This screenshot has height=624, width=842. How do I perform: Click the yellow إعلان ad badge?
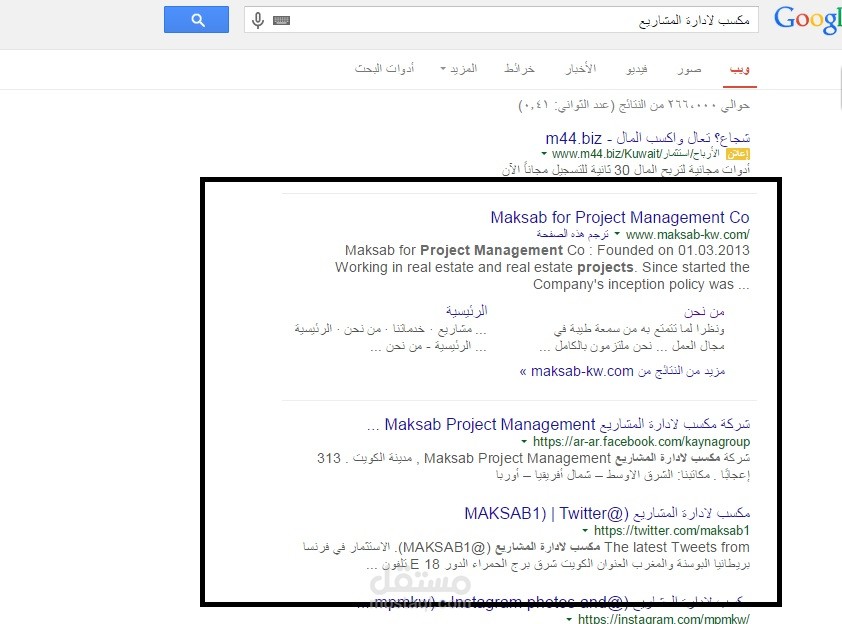(738, 154)
